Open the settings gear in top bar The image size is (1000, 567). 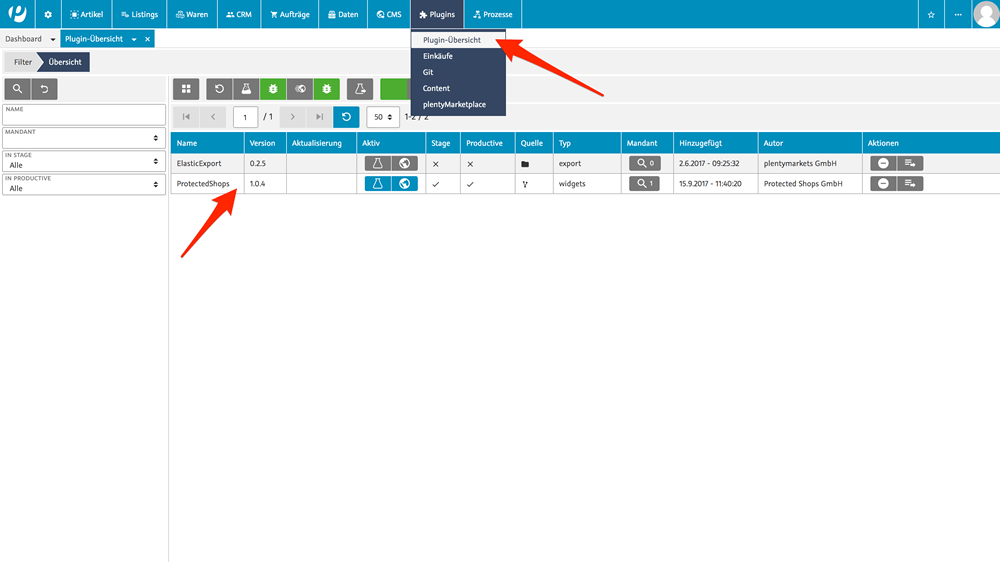coord(47,14)
